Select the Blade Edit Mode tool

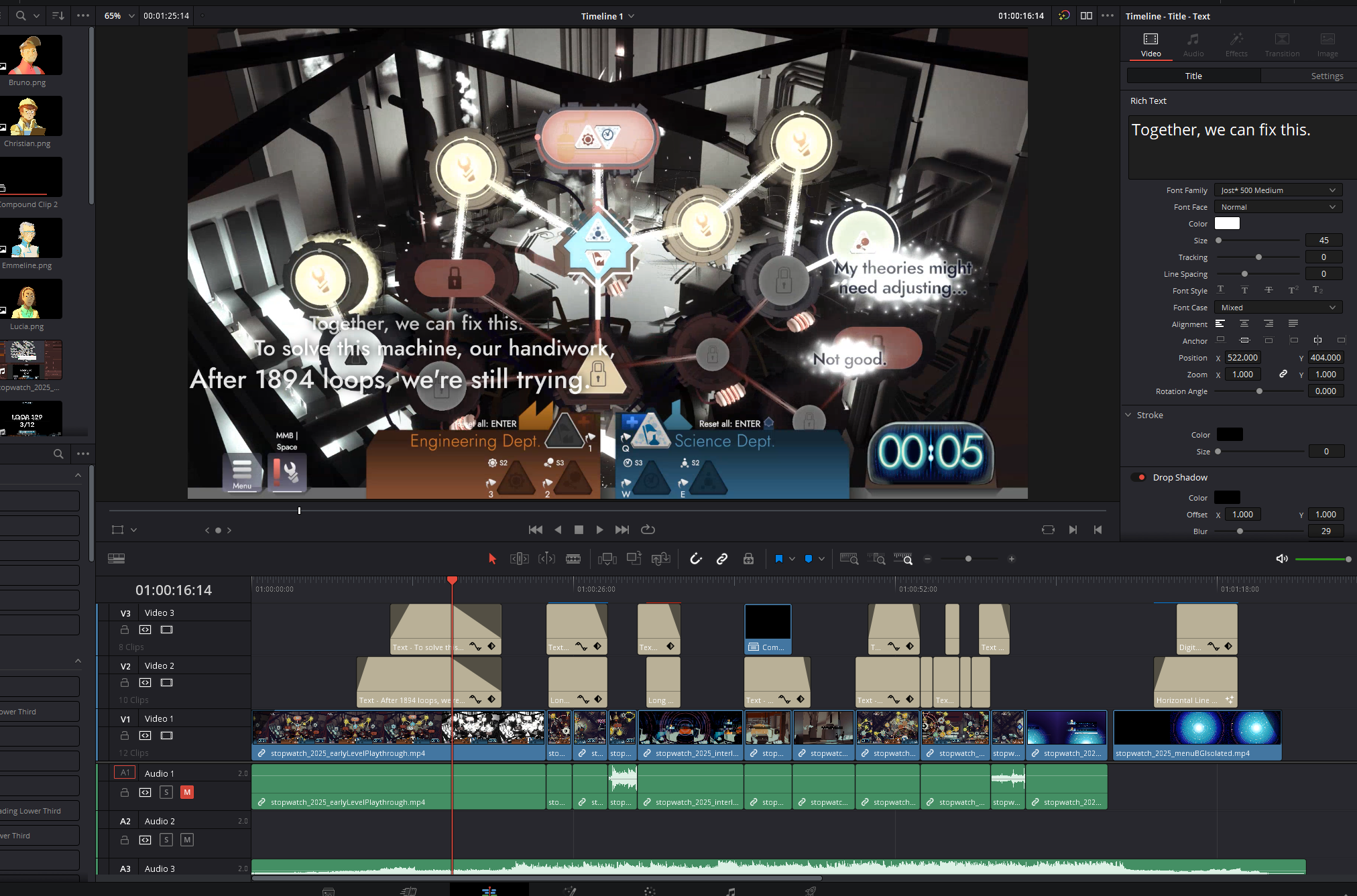pos(573,559)
